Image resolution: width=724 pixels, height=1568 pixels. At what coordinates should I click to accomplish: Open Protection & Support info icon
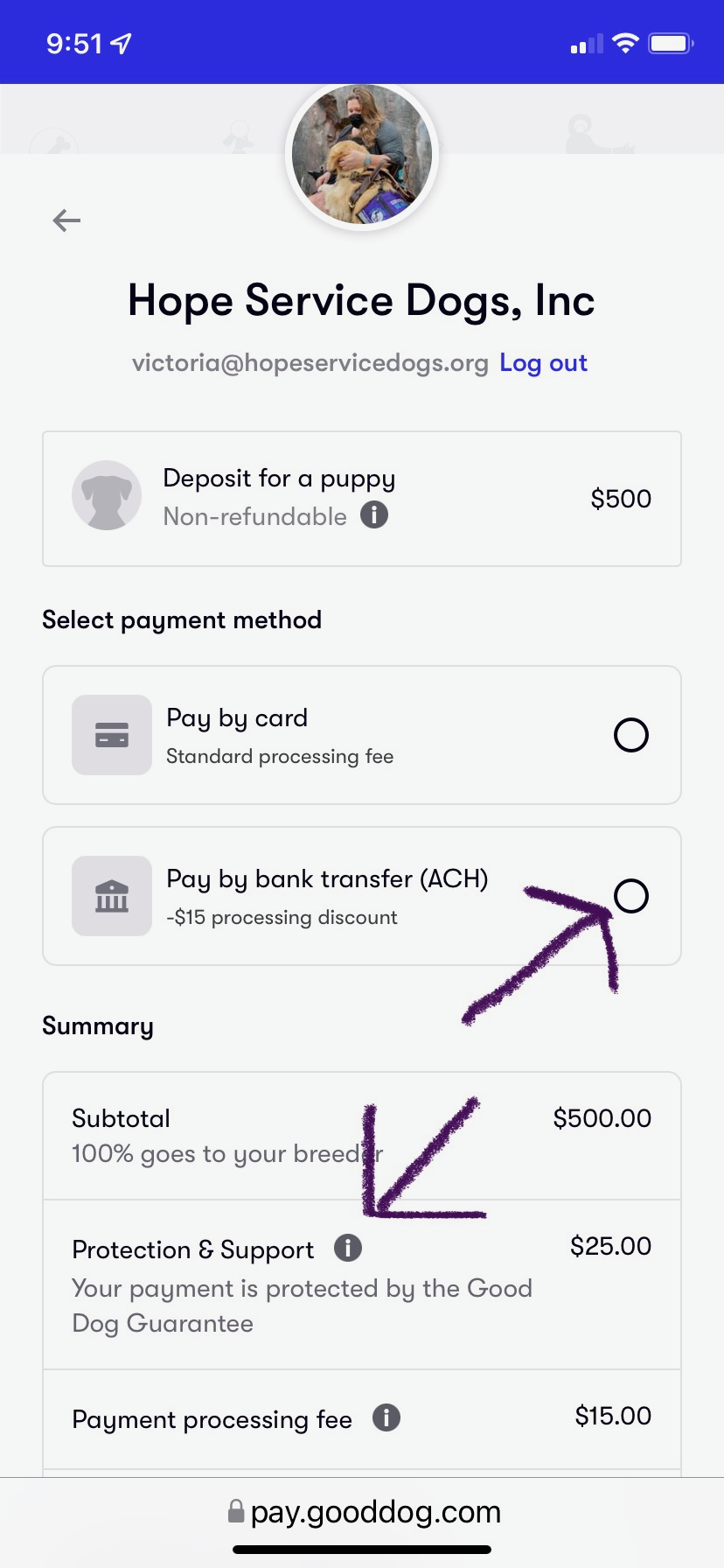pos(348,1248)
